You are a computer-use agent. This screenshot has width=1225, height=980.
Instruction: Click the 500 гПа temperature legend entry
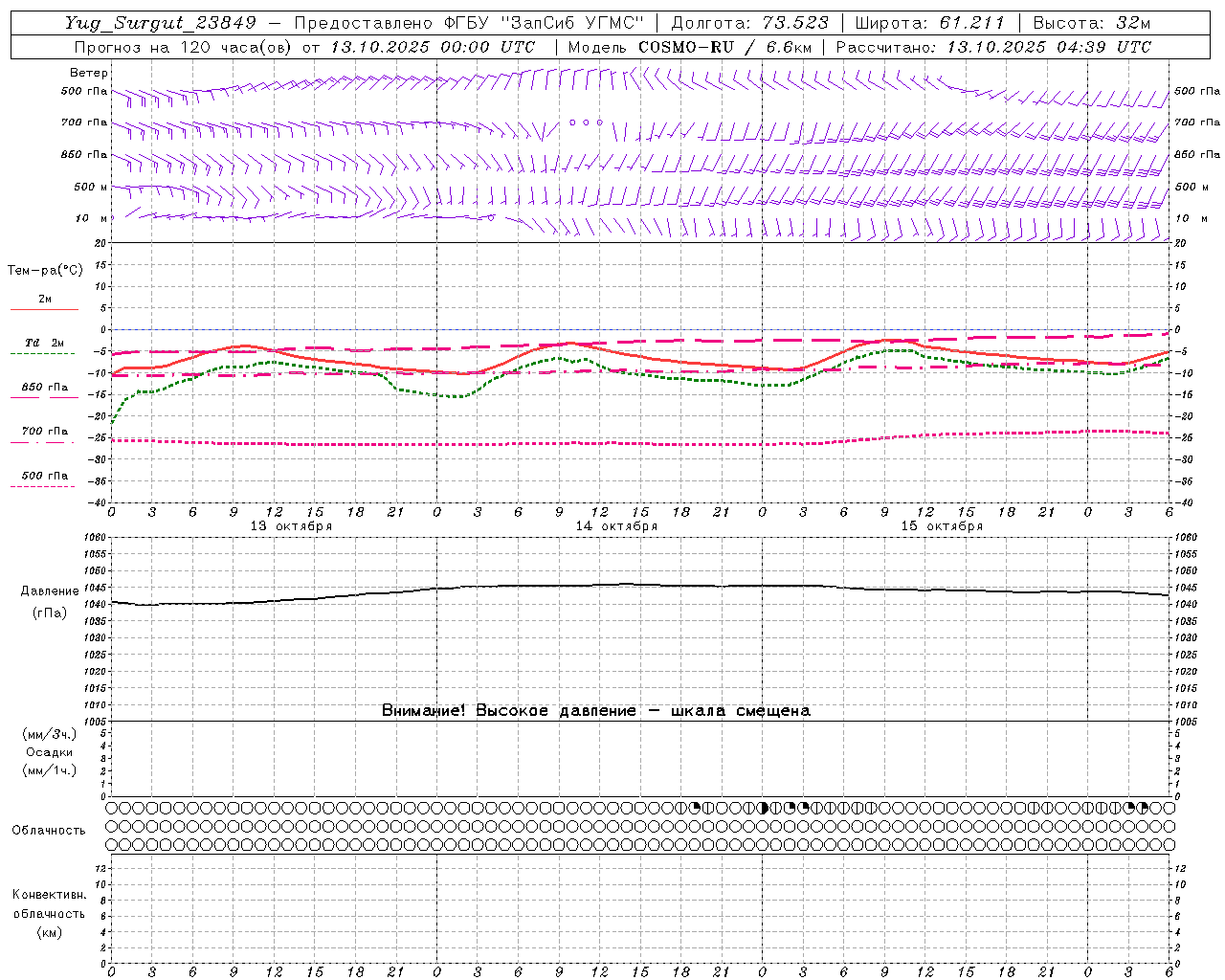tap(44, 475)
